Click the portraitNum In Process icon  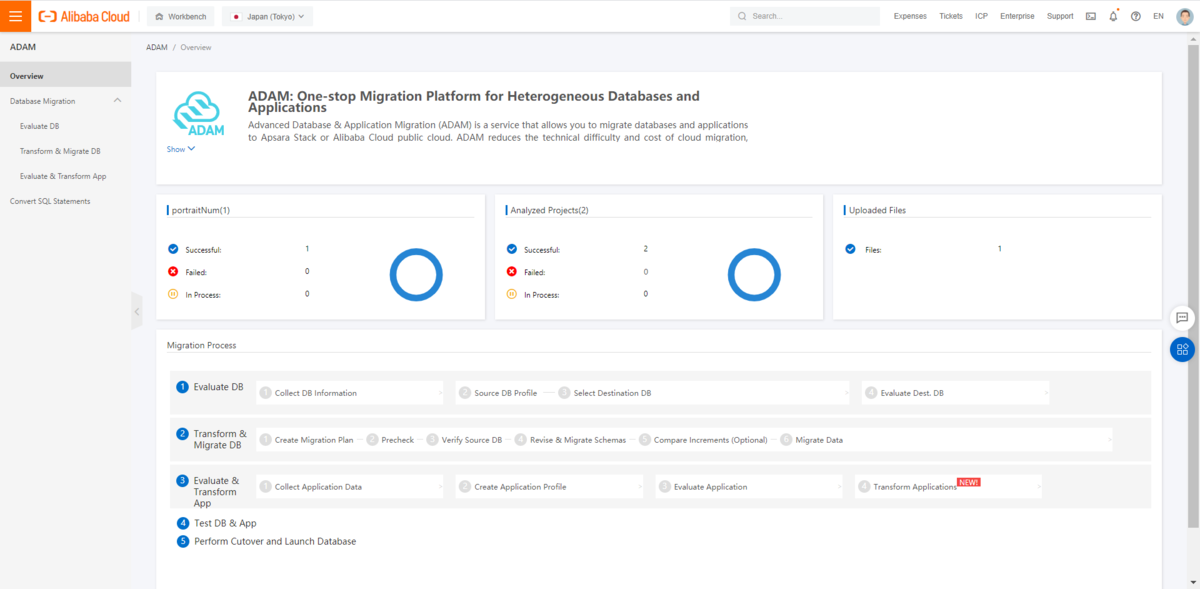(x=173, y=294)
